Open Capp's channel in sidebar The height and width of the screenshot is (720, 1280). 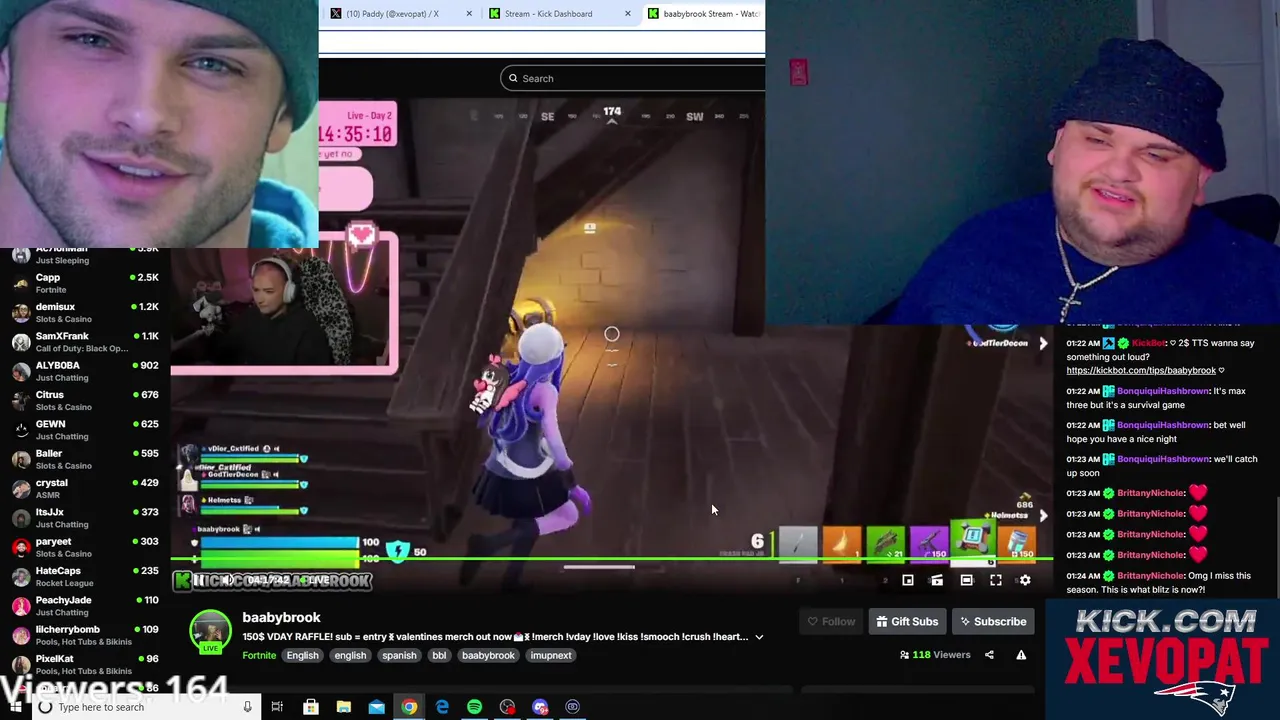pyautogui.click(x=85, y=283)
